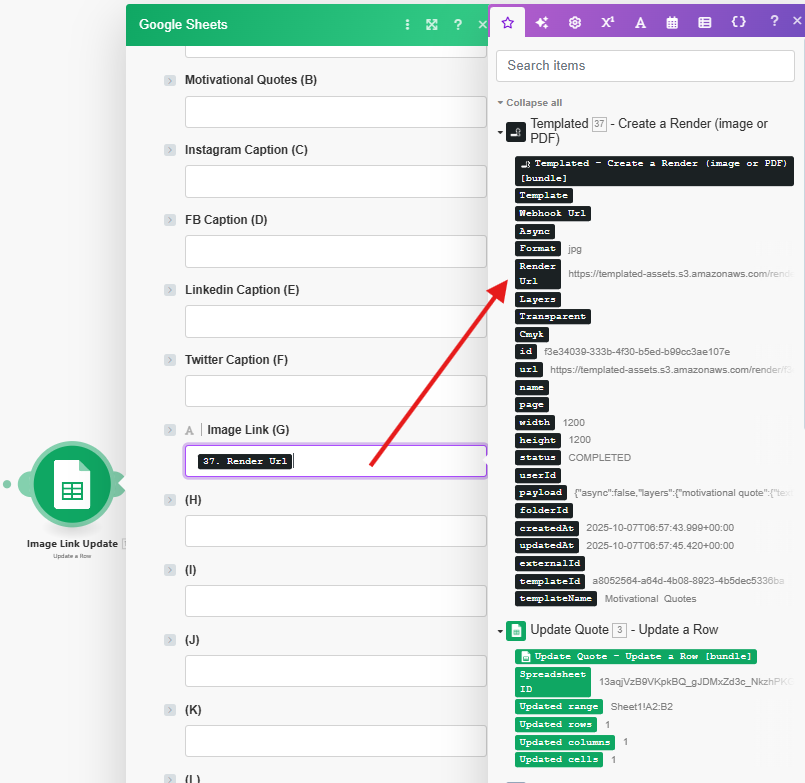Insert the templateId variable pill
805x783 pixels.
coord(549,581)
